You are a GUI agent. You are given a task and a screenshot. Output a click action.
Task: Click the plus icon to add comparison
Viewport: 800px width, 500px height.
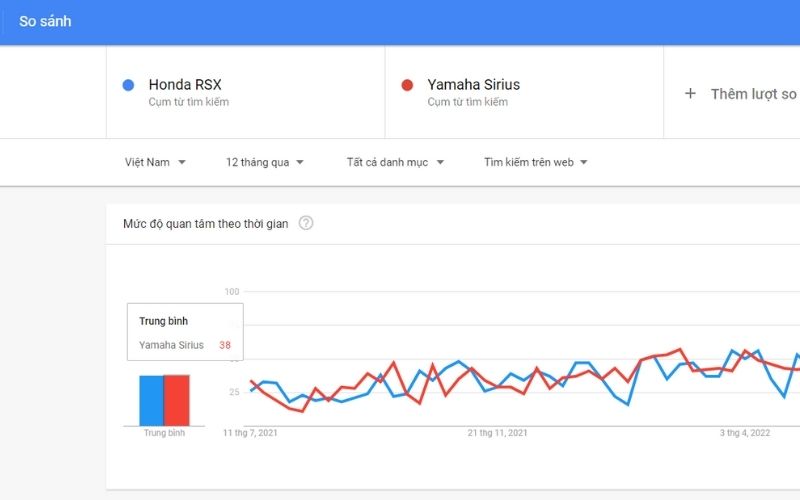pos(690,93)
